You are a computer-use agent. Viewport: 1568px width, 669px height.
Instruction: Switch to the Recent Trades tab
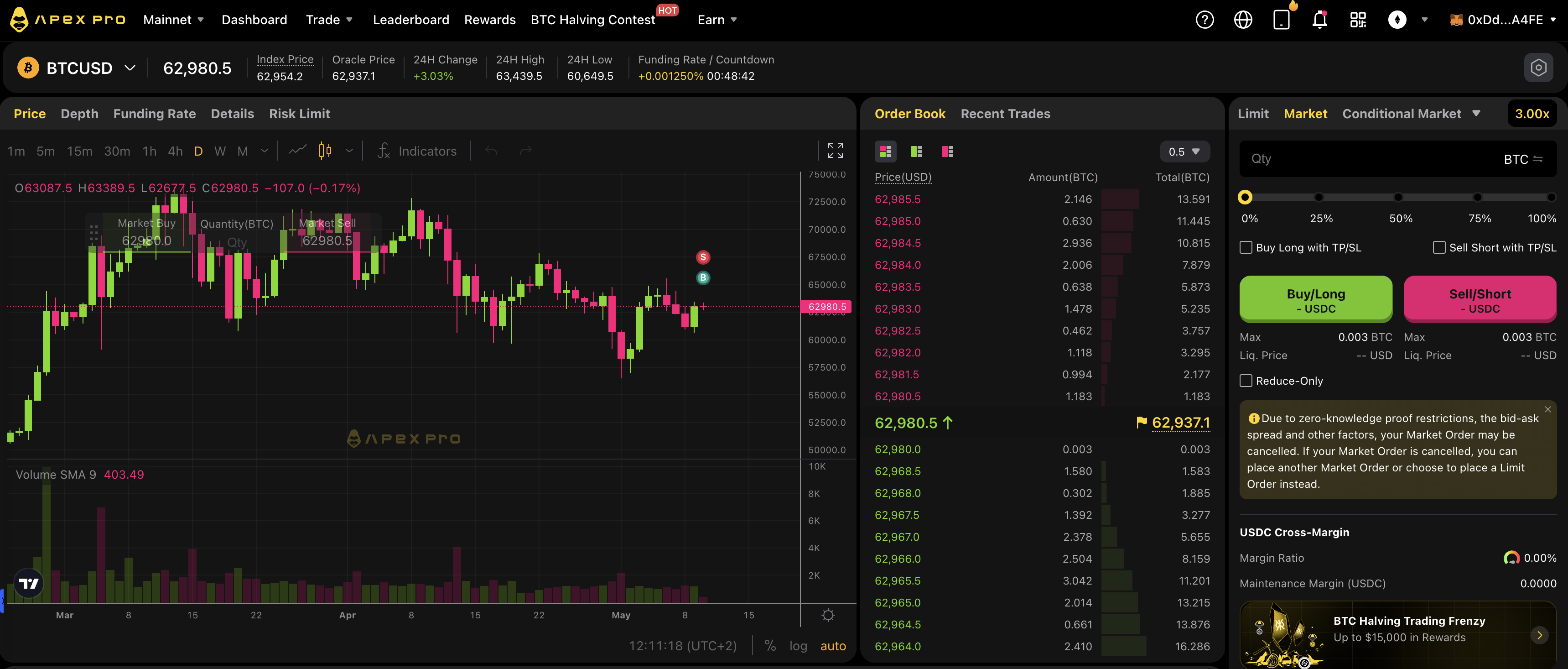coord(1005,113)
